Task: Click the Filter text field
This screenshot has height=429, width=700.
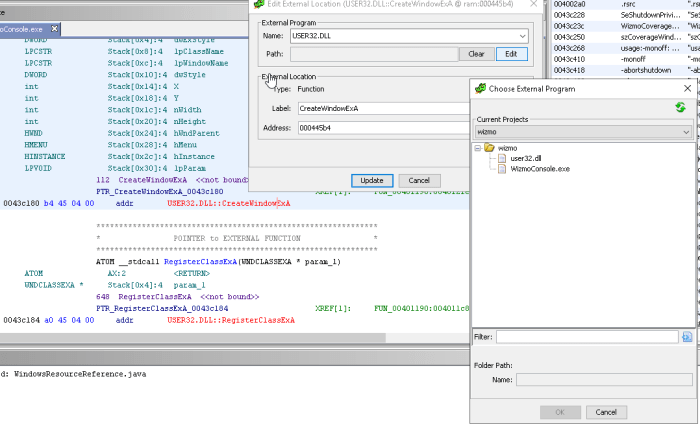Action: (587, 337)
